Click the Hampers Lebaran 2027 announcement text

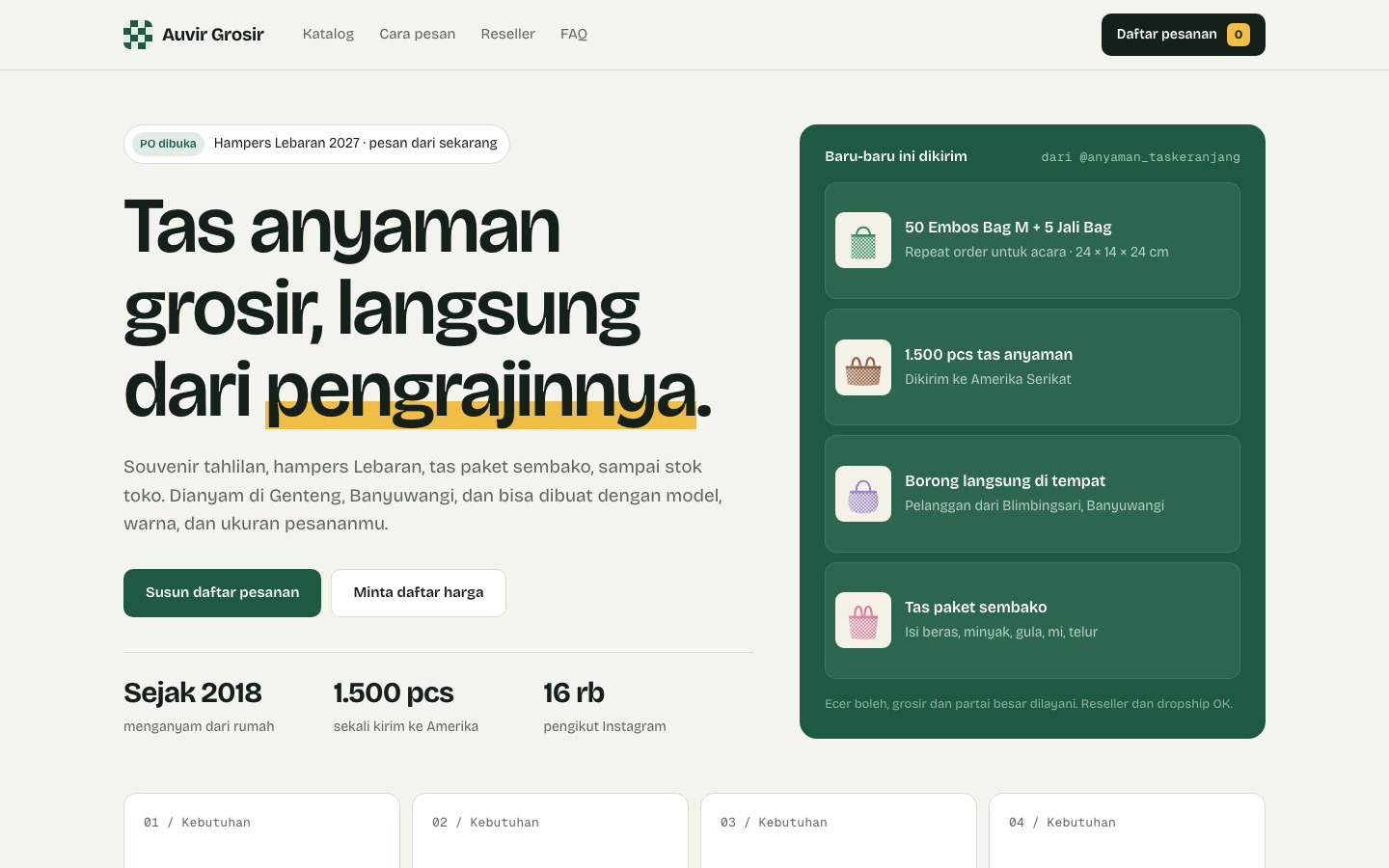coord(356,144)
